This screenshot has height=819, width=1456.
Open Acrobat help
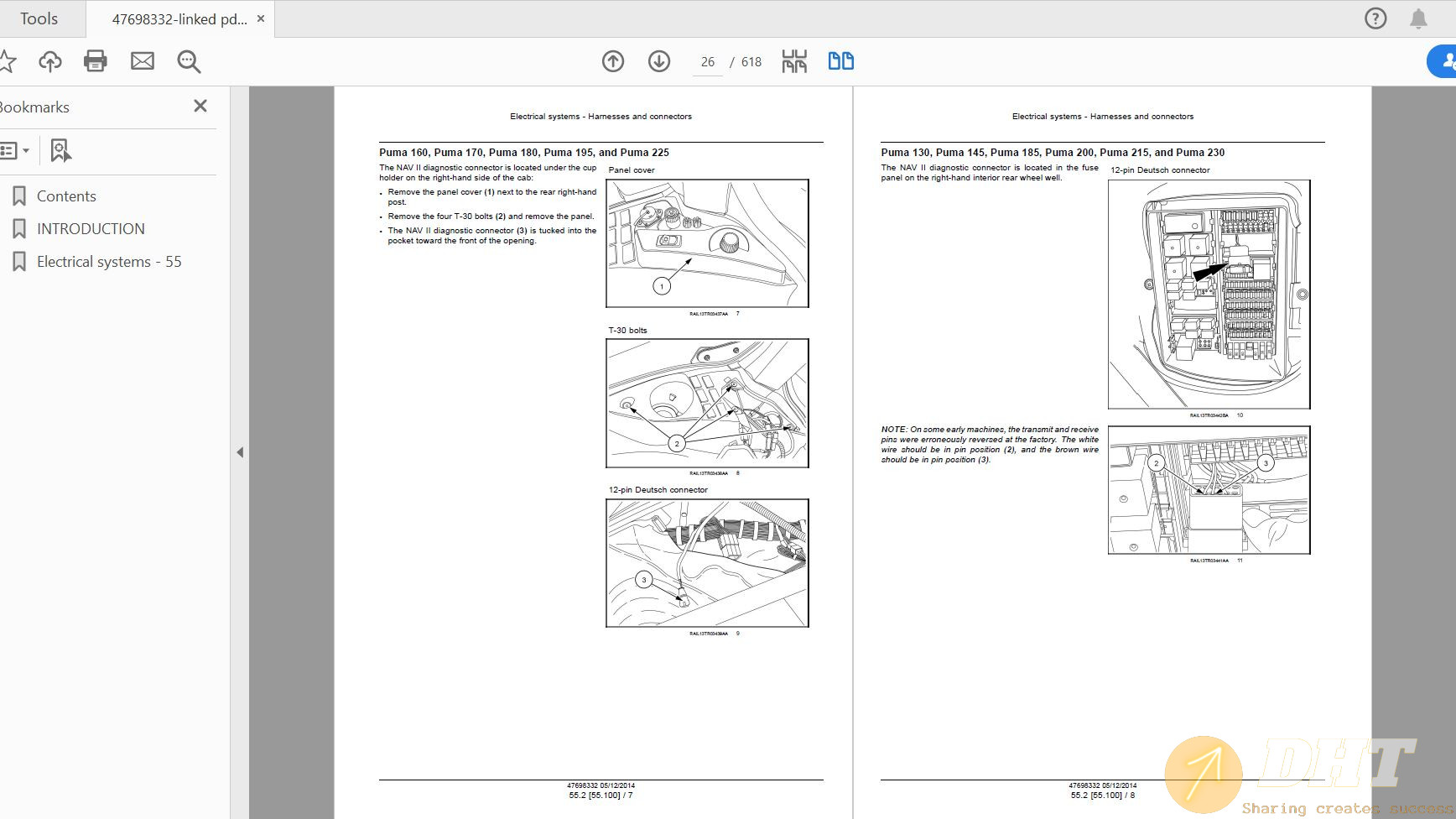tap(1375, 18)
